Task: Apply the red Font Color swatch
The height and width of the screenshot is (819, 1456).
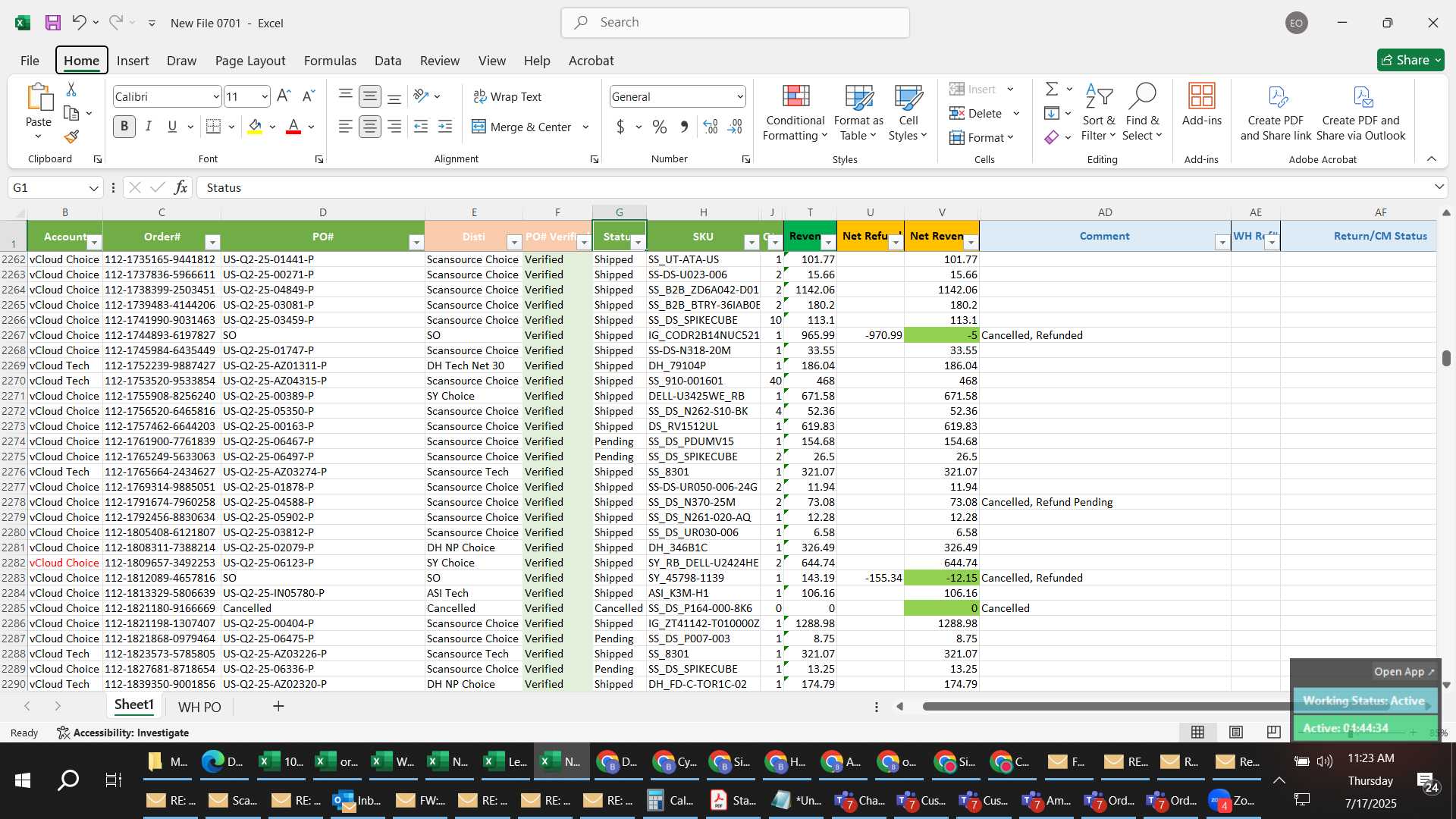Action: point(293,127)
